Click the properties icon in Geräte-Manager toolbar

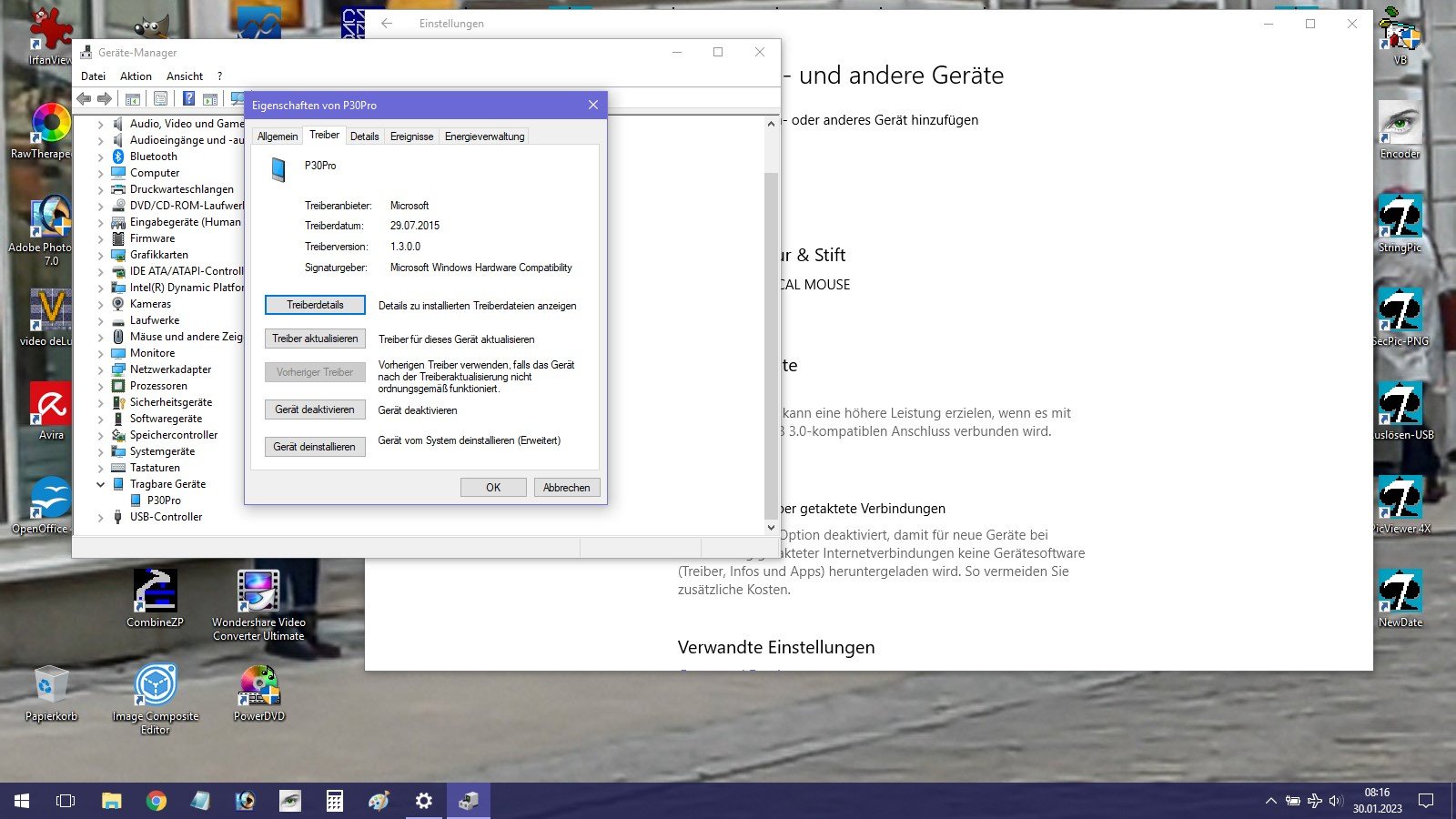pos(161,98)
